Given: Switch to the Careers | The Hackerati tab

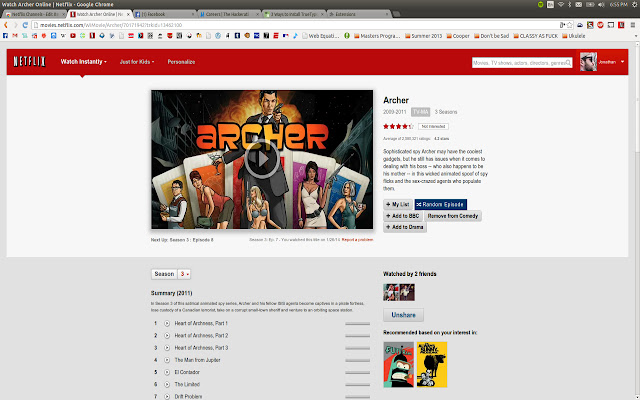Looking at the screenshot, I should (229, 14).
